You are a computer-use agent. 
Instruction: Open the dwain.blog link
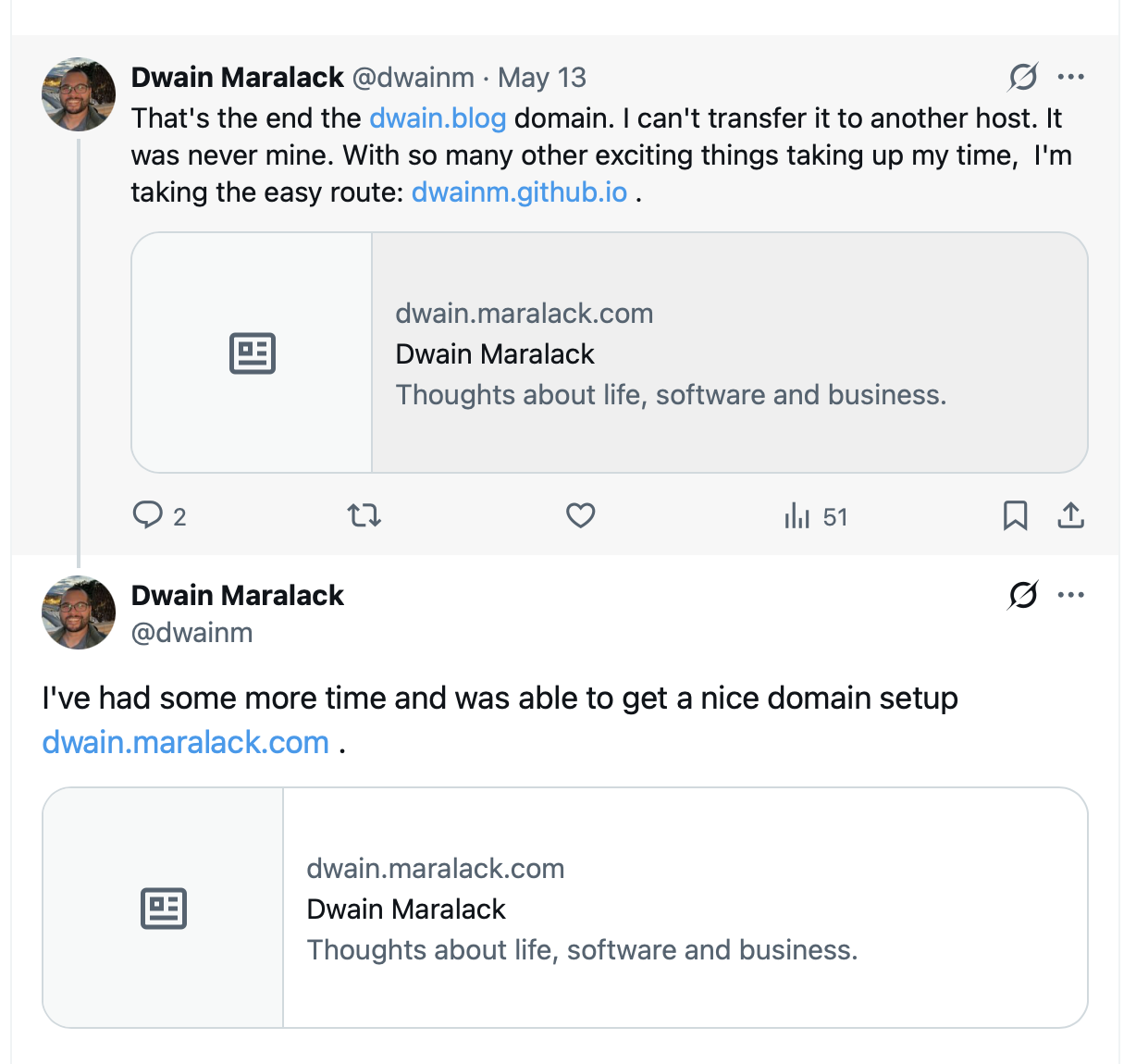pyautogui.click(x=438, y=118)
